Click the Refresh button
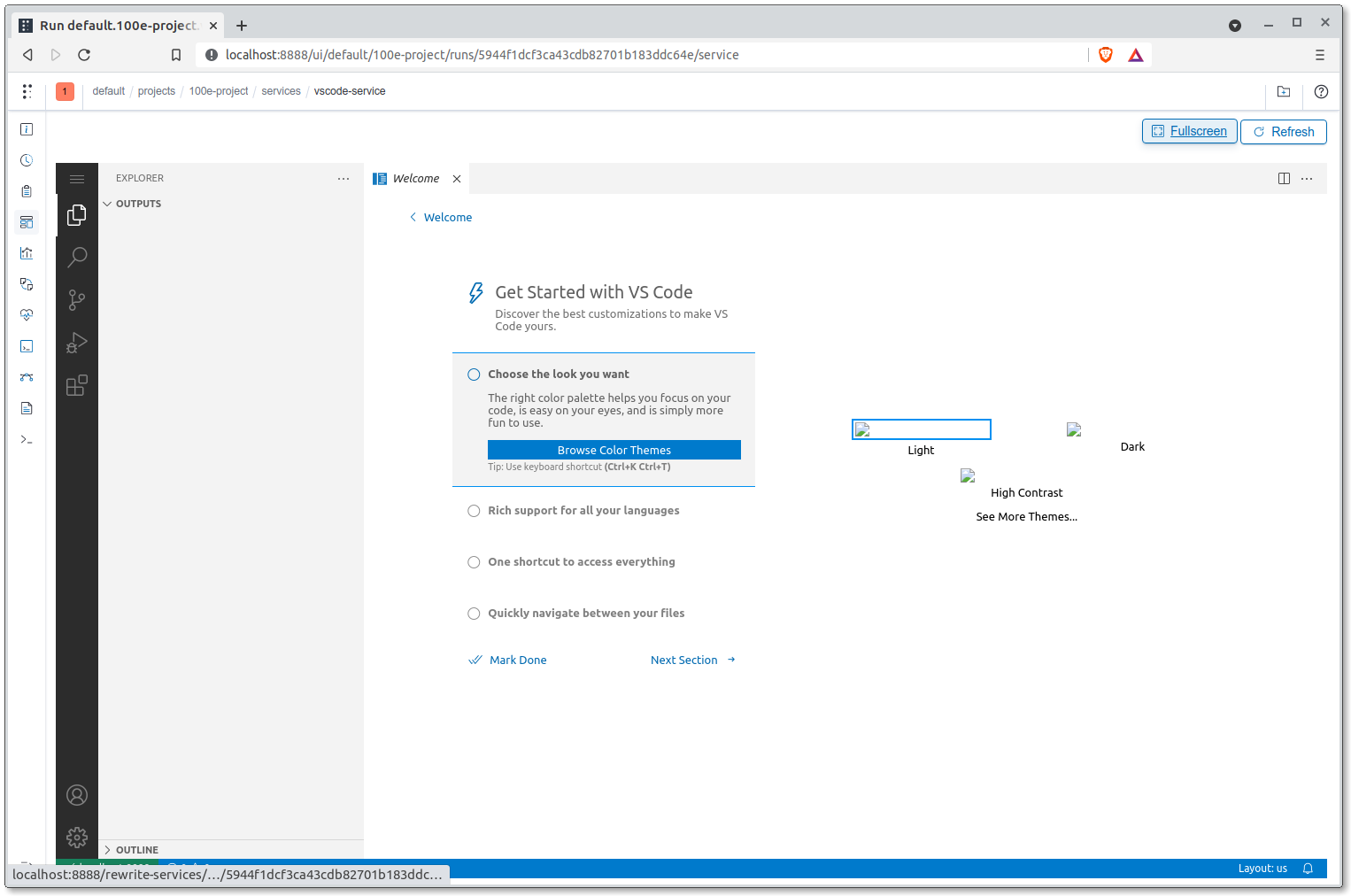Viewport: 1351px width, 896px height. point(1284,132)
